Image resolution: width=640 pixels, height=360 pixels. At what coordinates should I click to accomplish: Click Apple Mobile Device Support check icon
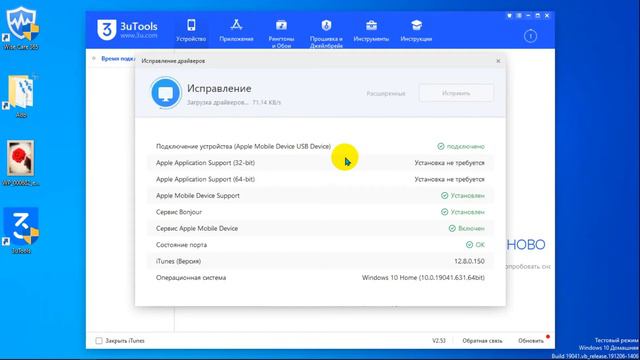tap(444, 196)
